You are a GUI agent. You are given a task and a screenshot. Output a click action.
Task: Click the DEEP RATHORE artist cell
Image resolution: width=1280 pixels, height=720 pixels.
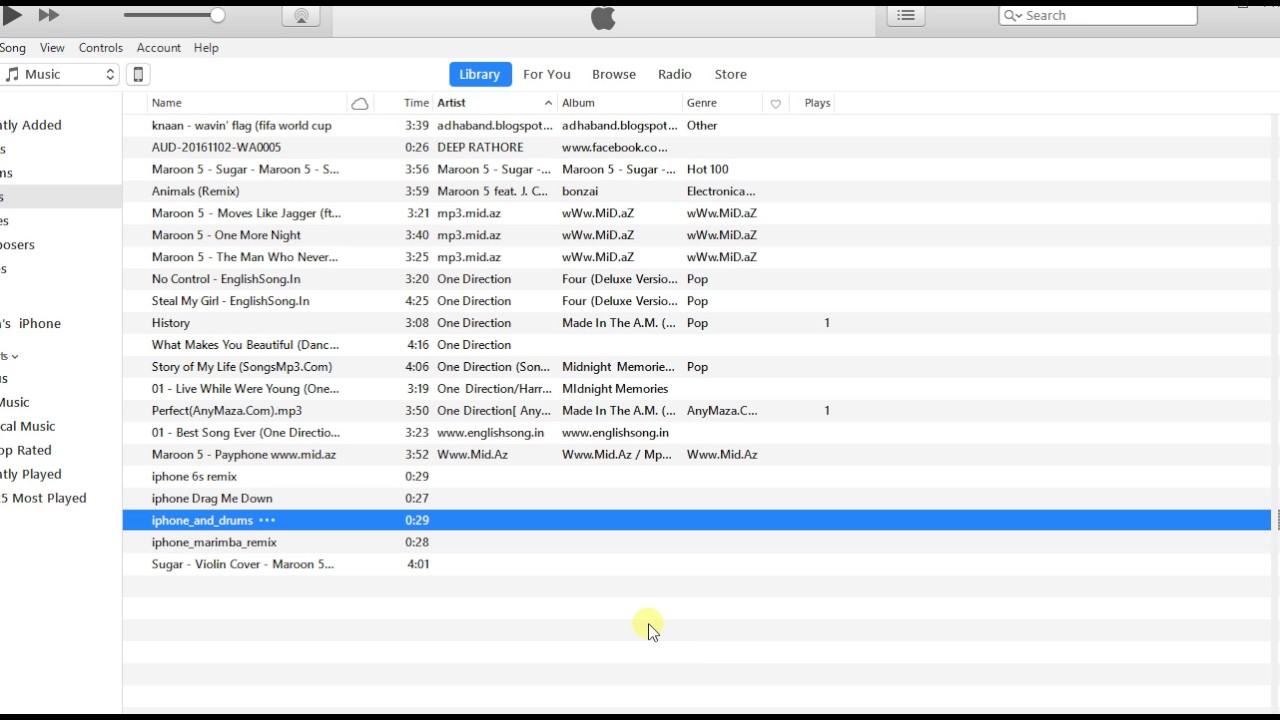[x=480, y=147]
